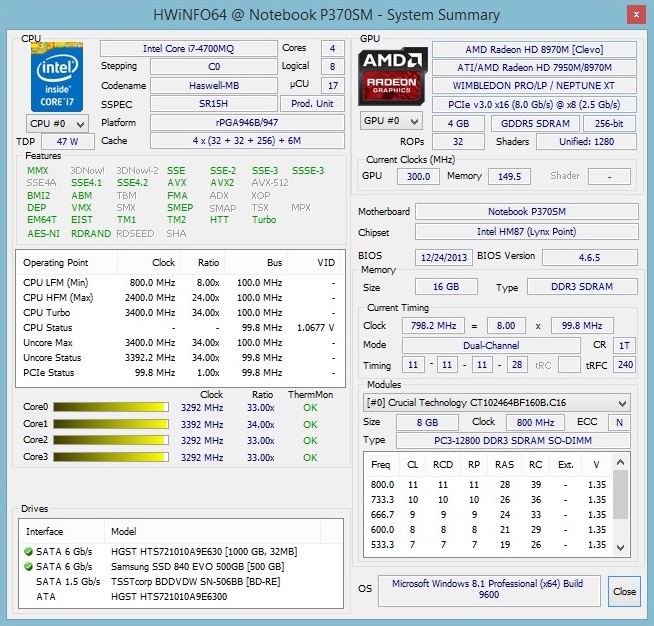The height and width of the screenshot is (626, 654).
Task: Click the Dual-Channel mode field
Action: [x=491, y=345]
